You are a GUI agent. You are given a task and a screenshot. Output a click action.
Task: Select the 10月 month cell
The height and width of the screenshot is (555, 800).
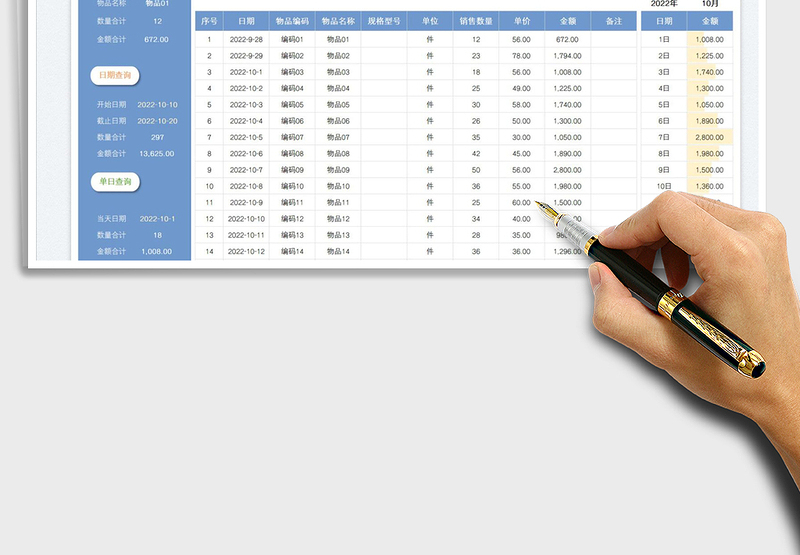point(710,4)
